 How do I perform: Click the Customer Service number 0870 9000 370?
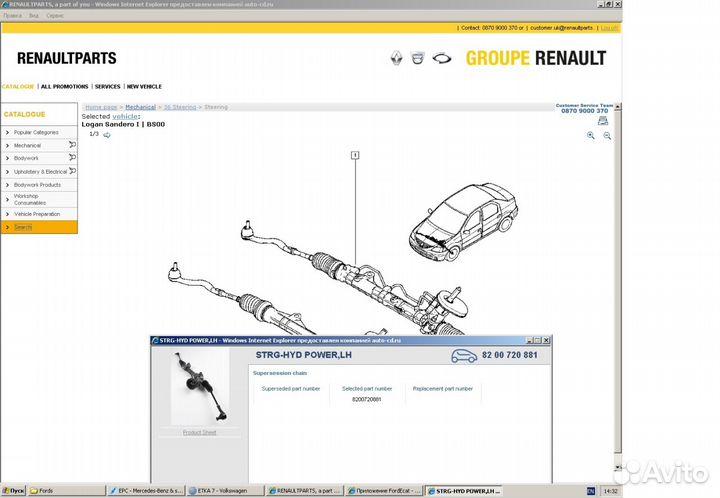(584, 111)
